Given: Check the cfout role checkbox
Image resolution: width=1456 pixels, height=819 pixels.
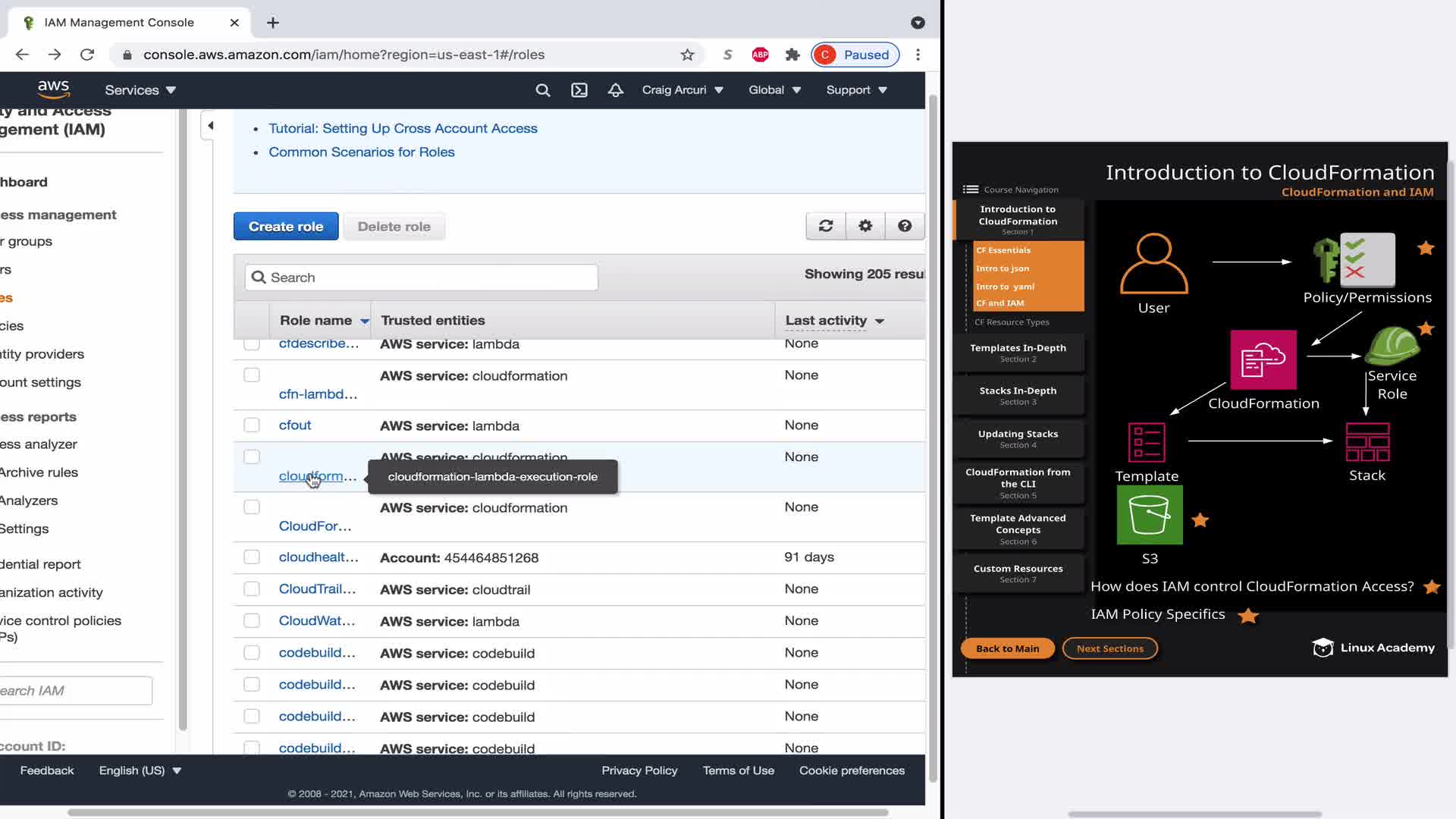Looking at the screenshot, I should pyautogui.click(x=252, y=425).
